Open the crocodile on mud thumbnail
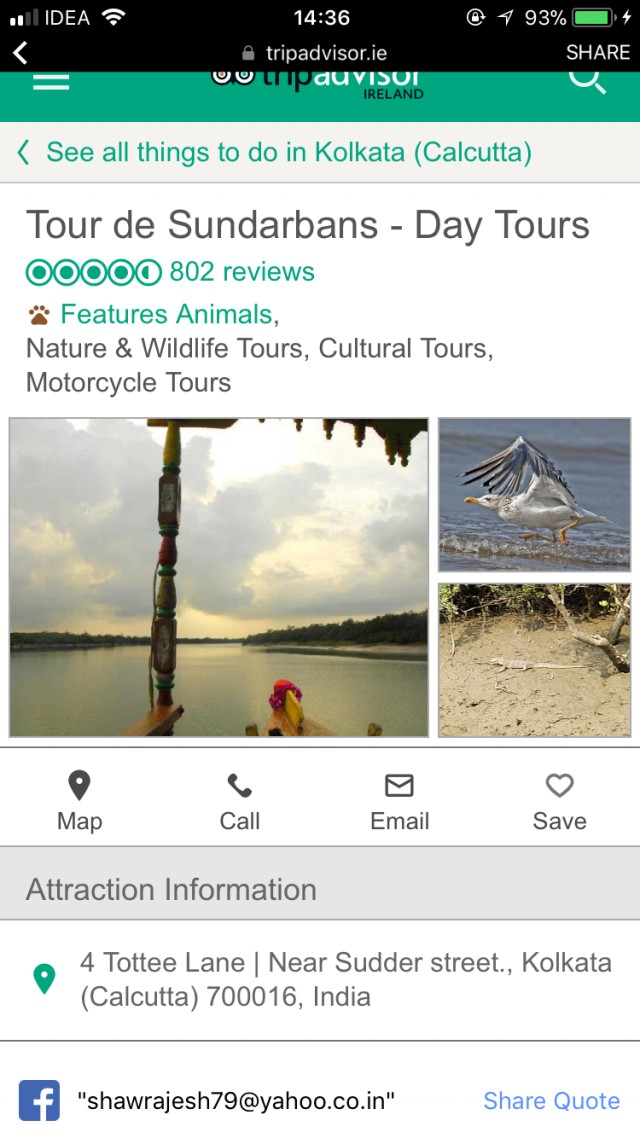The image size is (640, 1138). [534, 660]
